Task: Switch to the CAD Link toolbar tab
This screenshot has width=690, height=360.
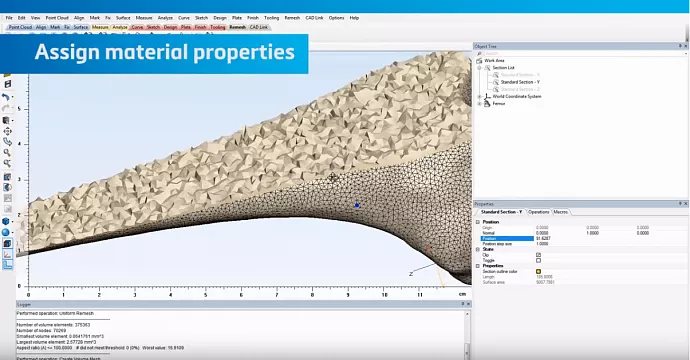Action: pyautogui.click(x=259, y=27)
